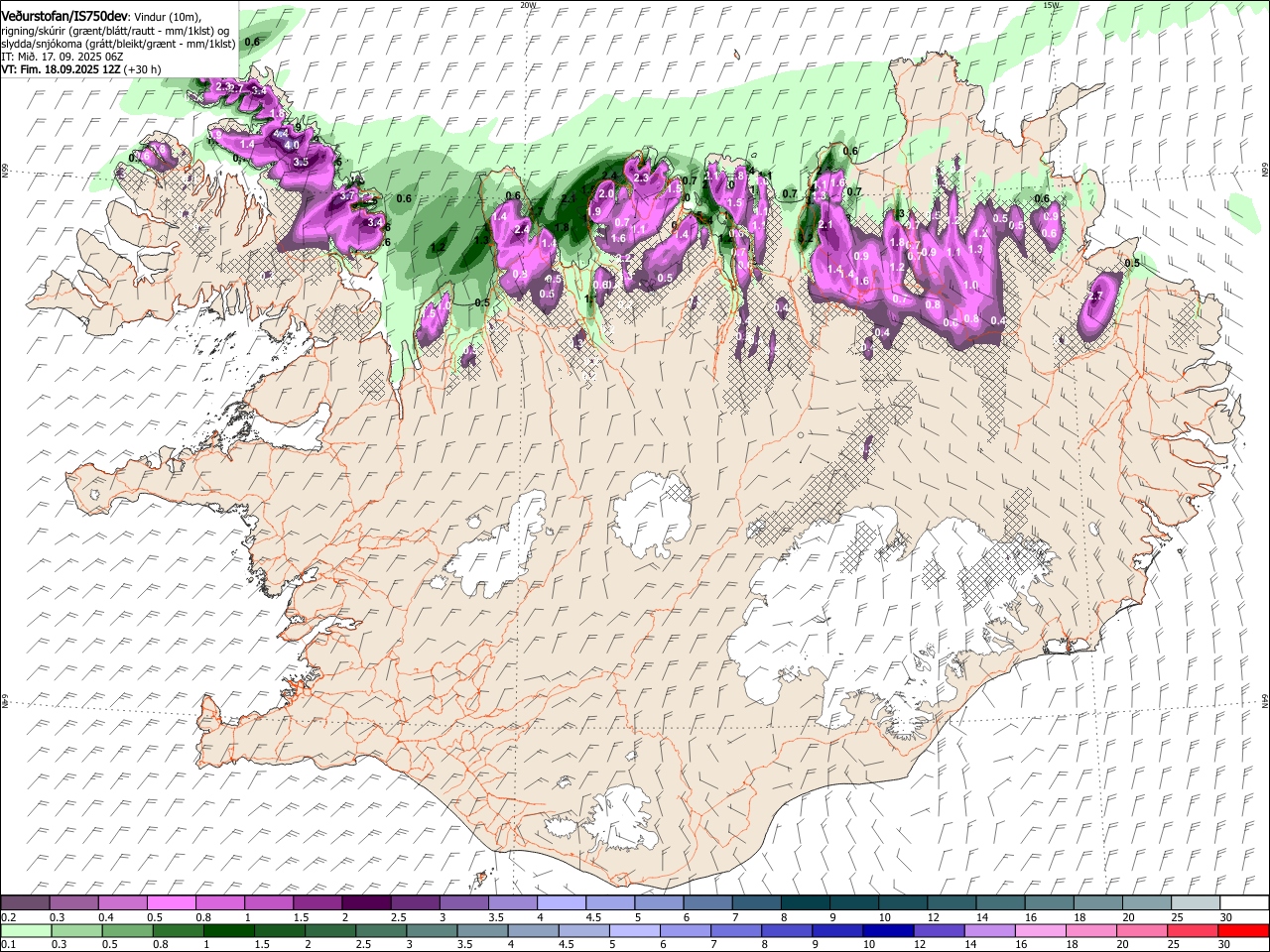
Task: Click the 0.2 label on the snow scale
Action: click(8, 917)
